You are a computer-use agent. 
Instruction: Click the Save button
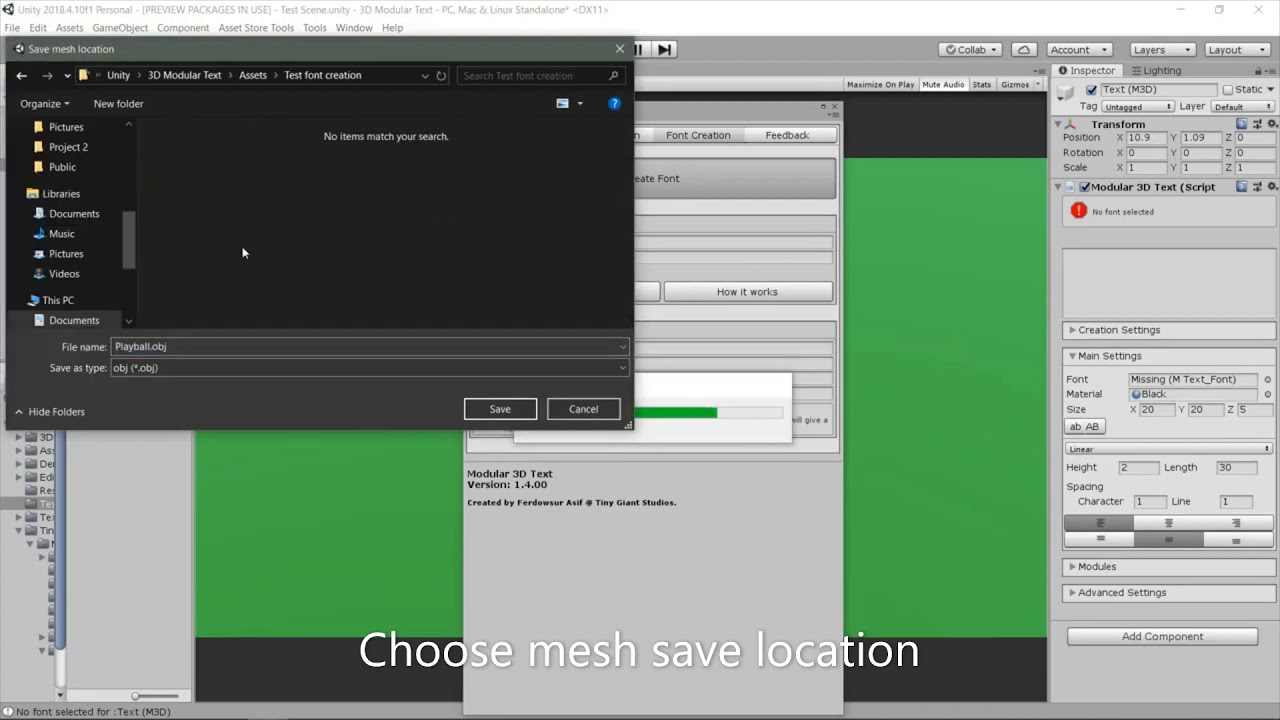point(500,409)
